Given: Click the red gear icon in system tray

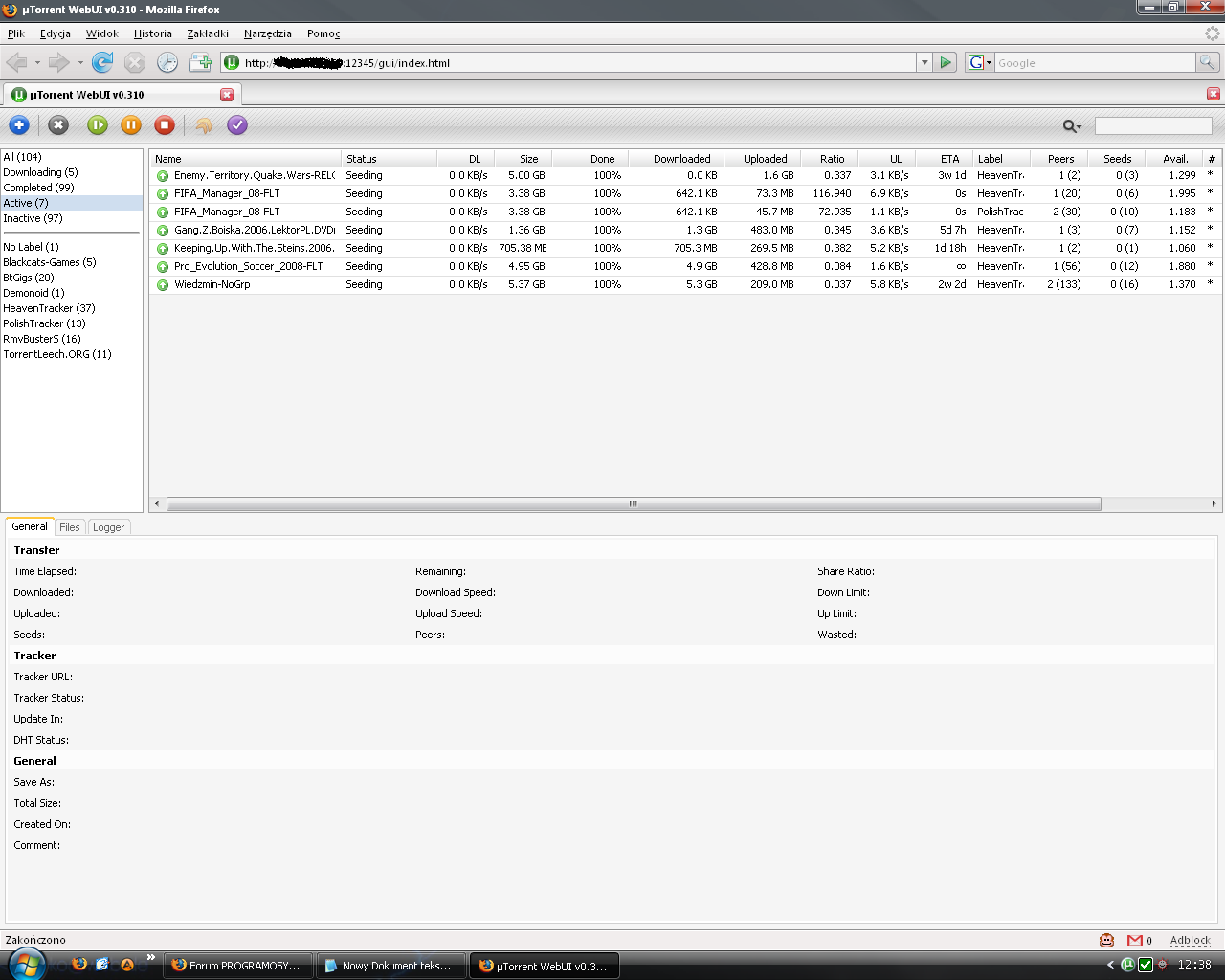Looking at the screenshot, I should (1163, 965).
